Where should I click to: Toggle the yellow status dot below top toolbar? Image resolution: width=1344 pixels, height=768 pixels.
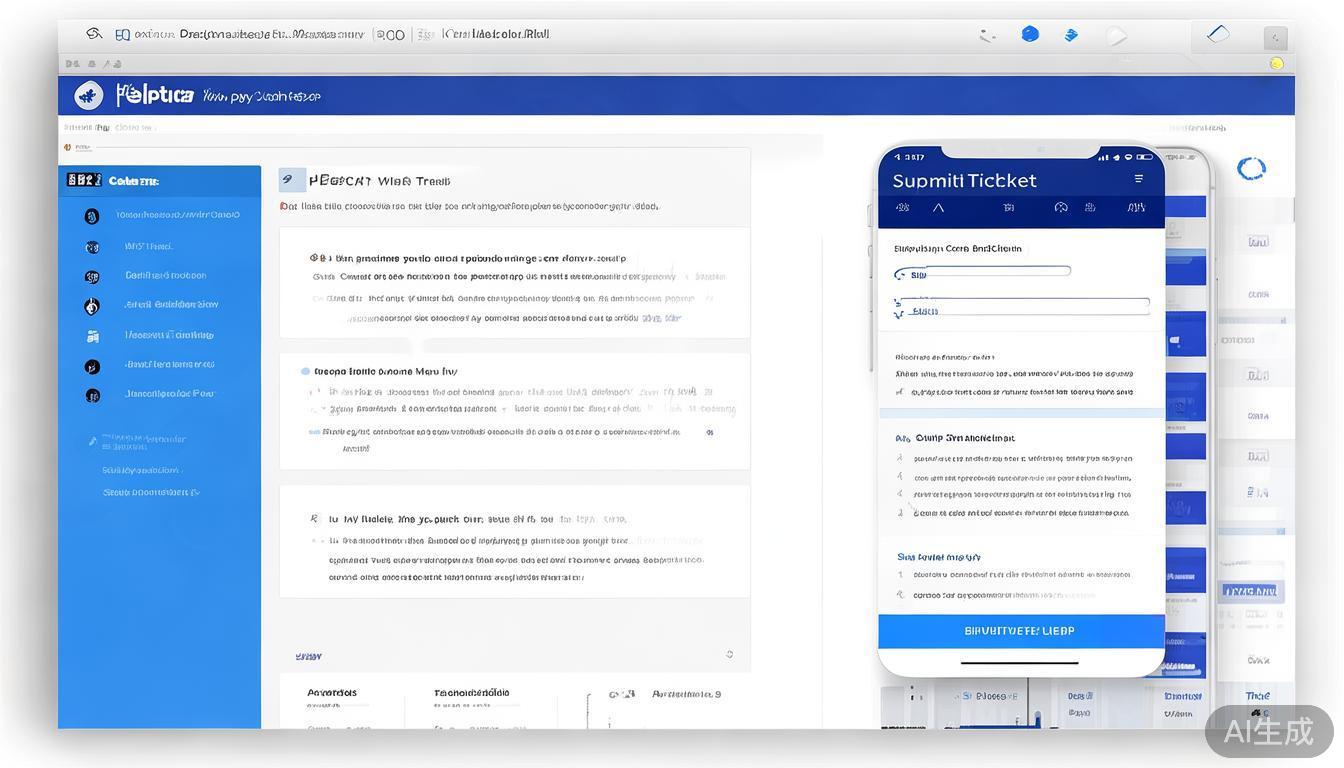point(1276,63)
